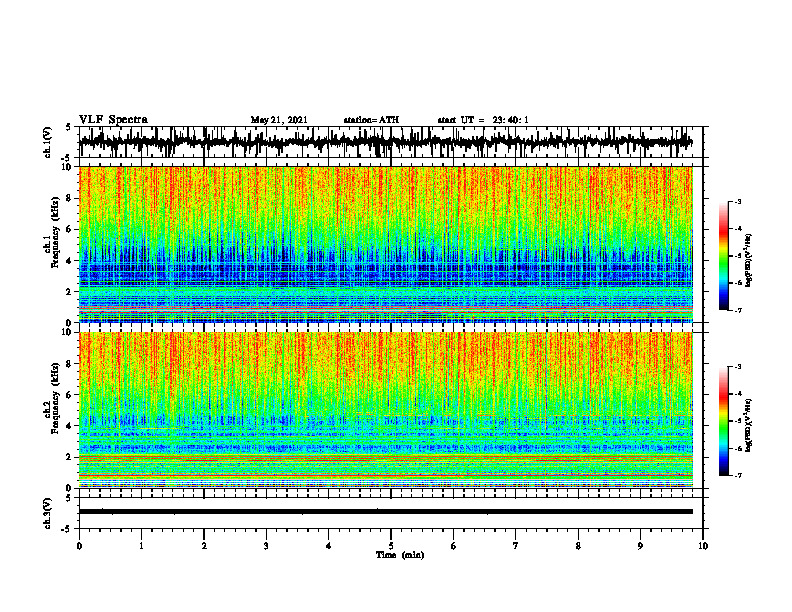792x612 pixels.
Task: Select the 'ch.2 Frequency (kHz)' axis label
Action: pos(52,398)
